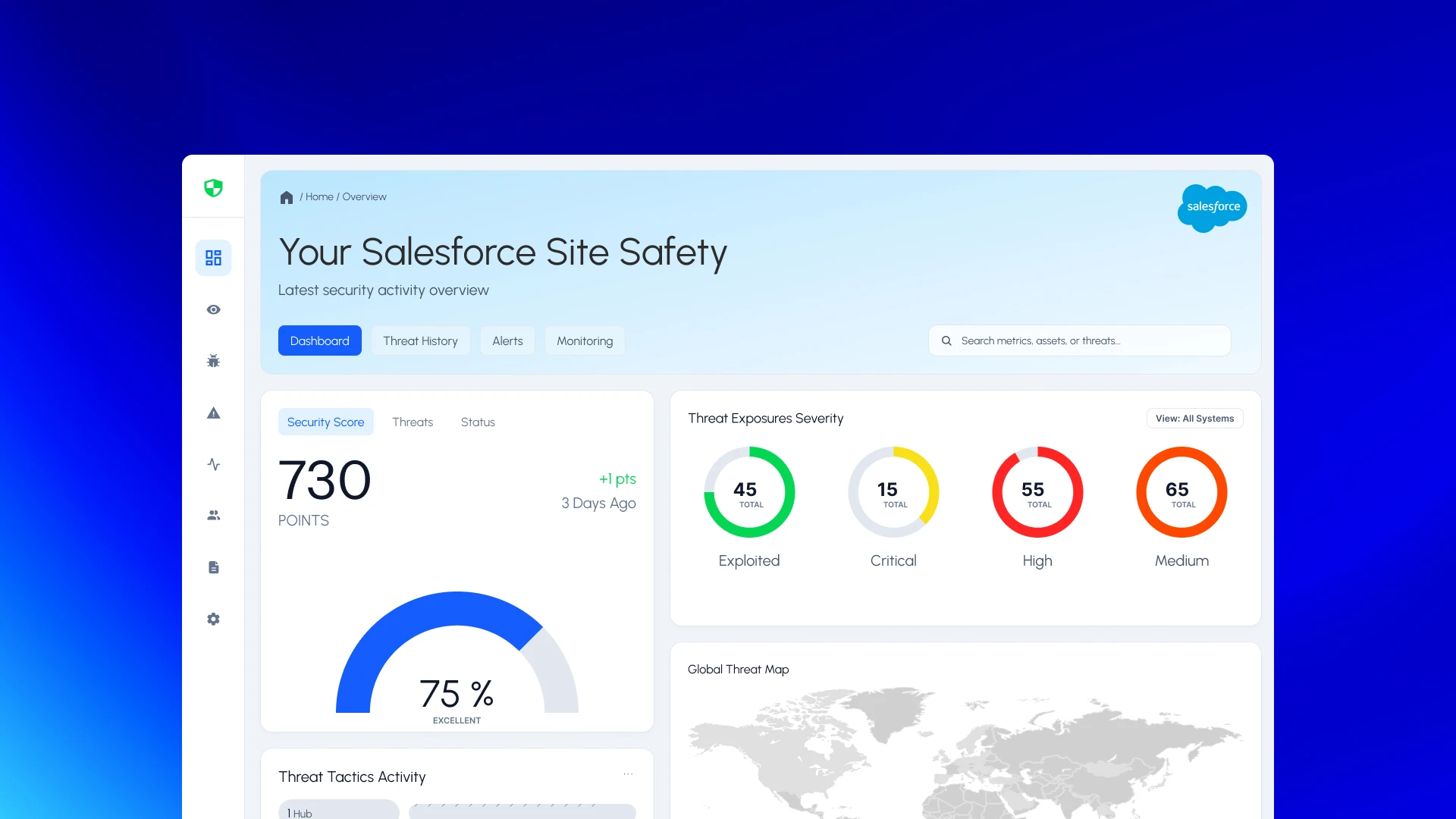Switch to the Monitoring tab

pyautogui.click(x=585, y=340)
